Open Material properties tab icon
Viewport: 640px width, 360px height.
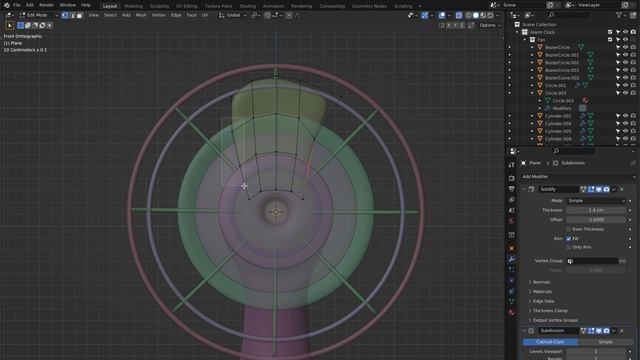[512, 312]
